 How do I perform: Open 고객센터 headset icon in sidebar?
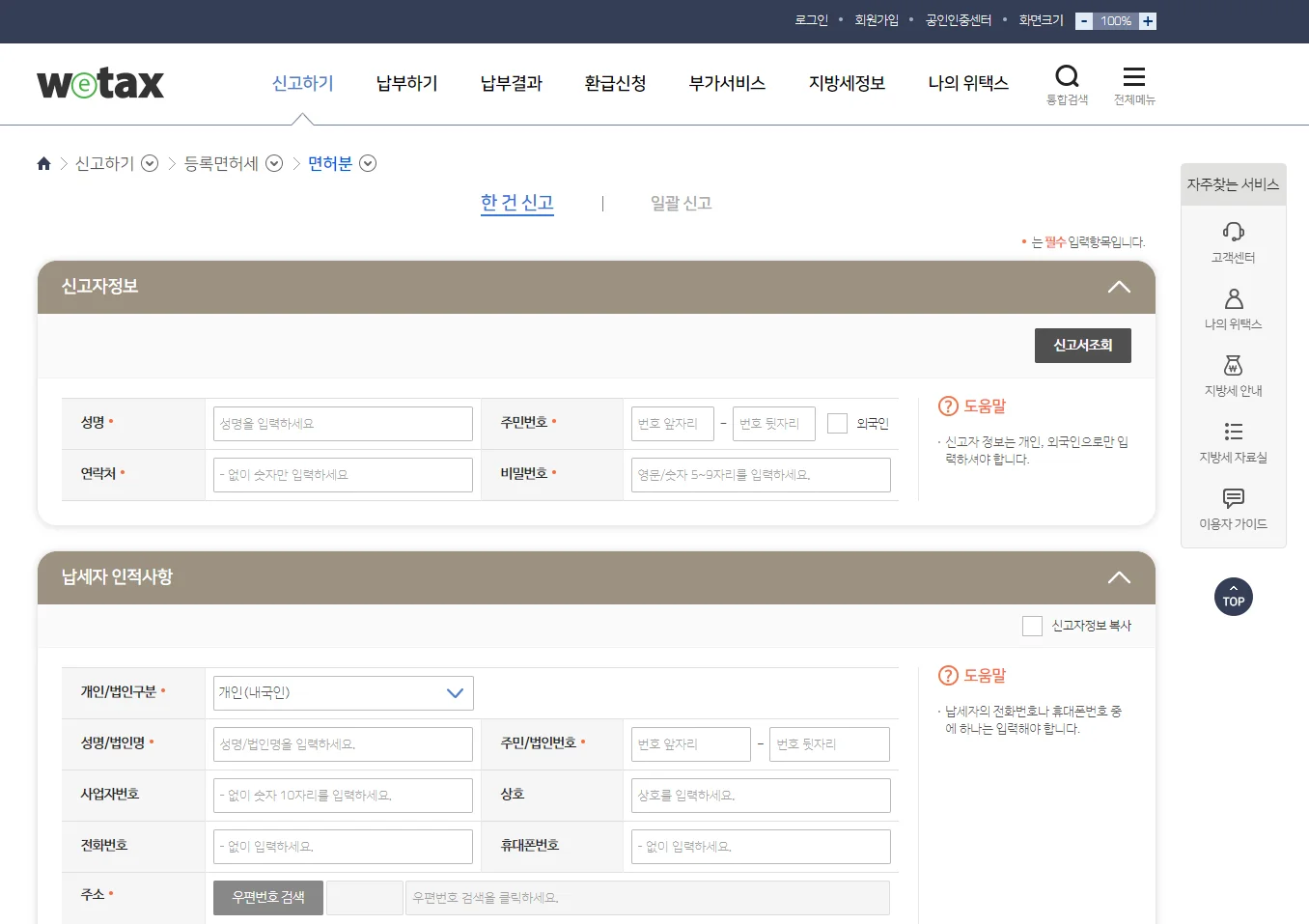point(1233,232)
